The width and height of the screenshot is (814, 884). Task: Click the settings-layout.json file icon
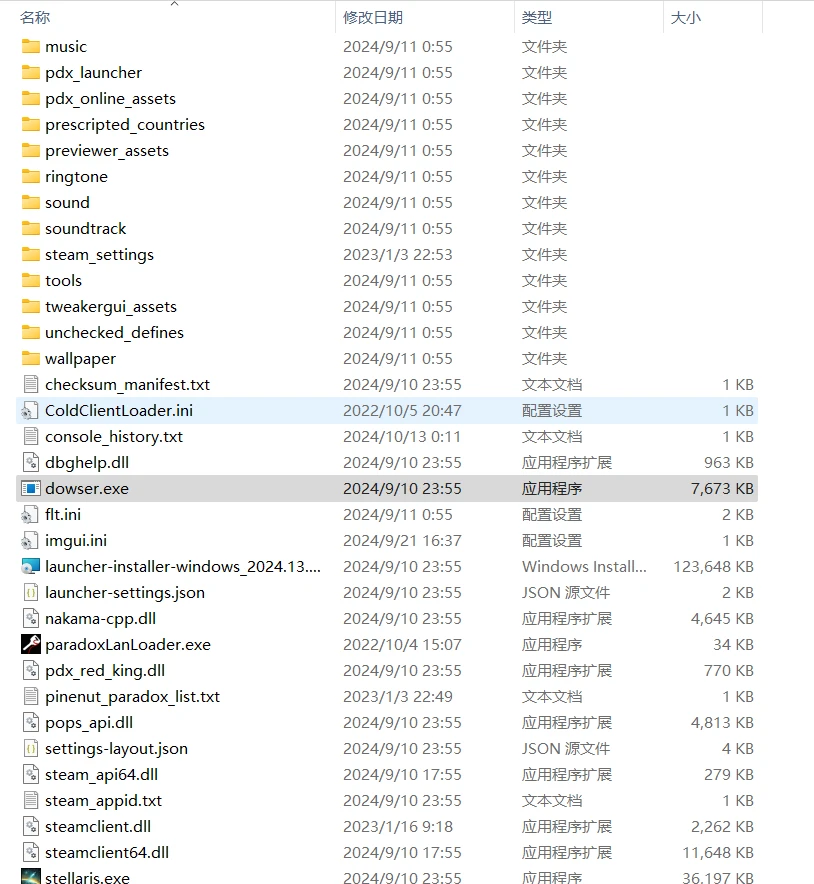(31, 748)
